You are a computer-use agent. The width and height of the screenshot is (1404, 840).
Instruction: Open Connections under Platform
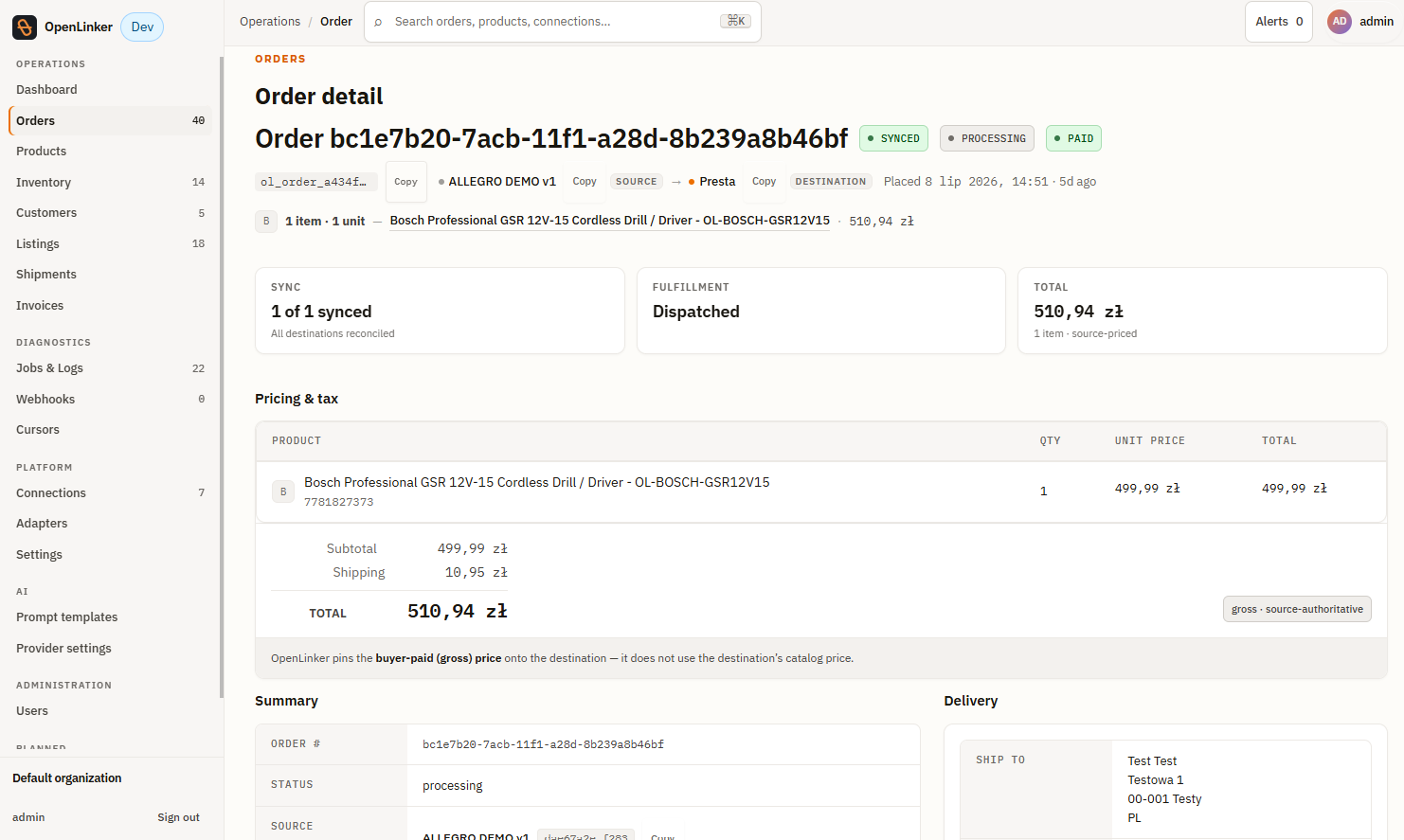111,492
